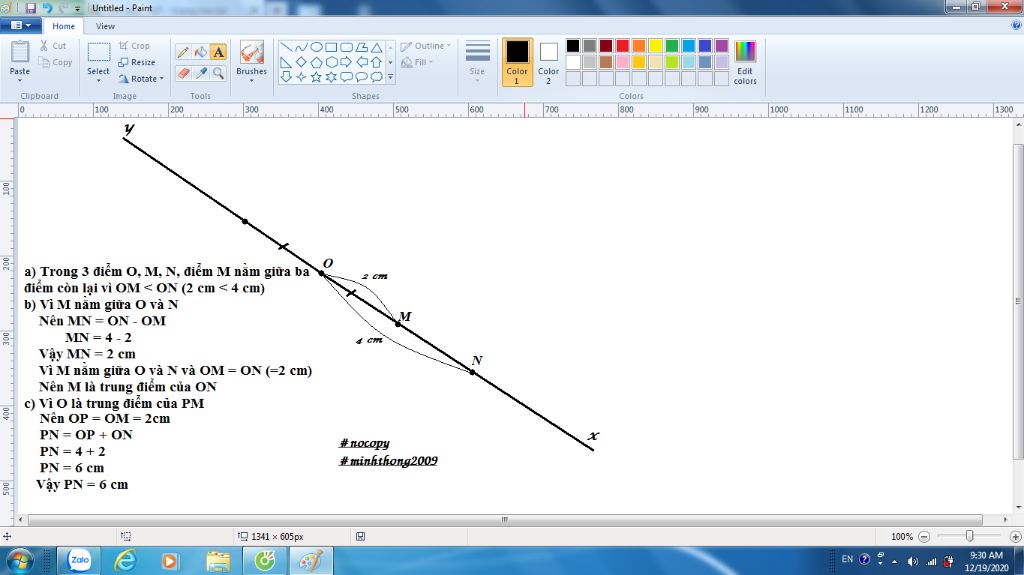The image size is (1024, 575).
Task: Activate Color 2 background selector
Action: (x=549, y=62)
